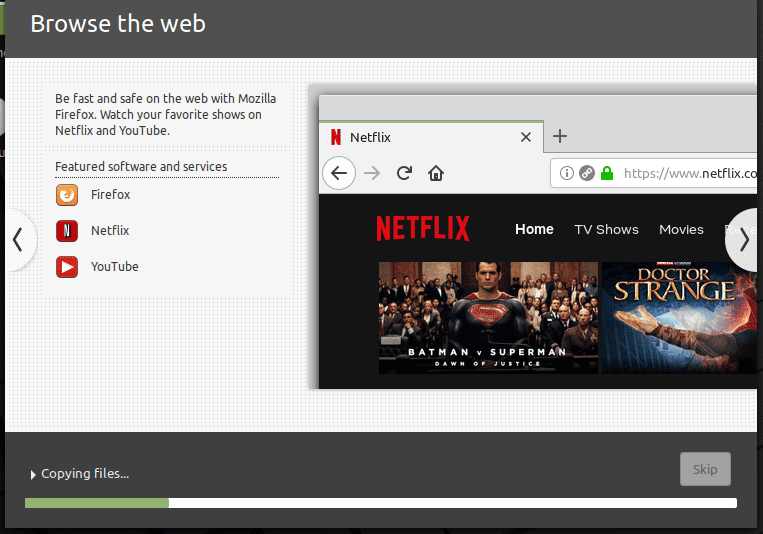Image resolution: width=763 pixels, height=534 pixels.
Task: Click the site info icon in address bar
Action: tap(566, 173)
